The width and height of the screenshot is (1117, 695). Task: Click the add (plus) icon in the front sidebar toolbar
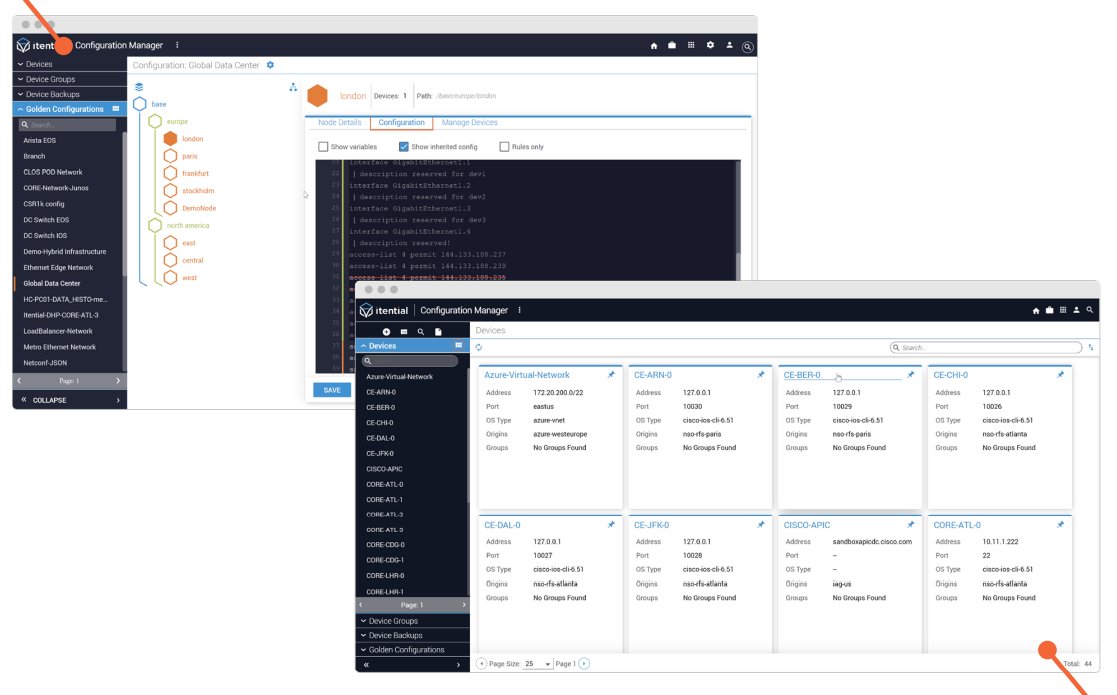point(386,332)
